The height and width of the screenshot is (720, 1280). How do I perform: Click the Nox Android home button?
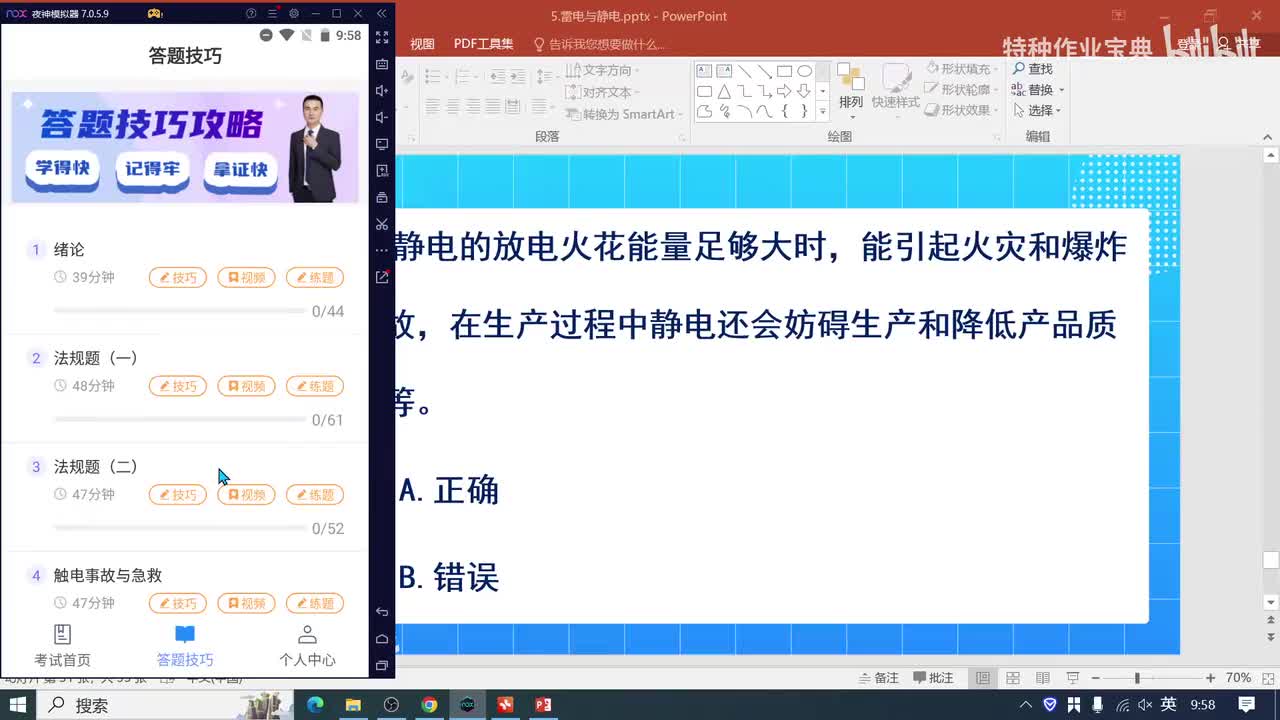click(382, 638)
